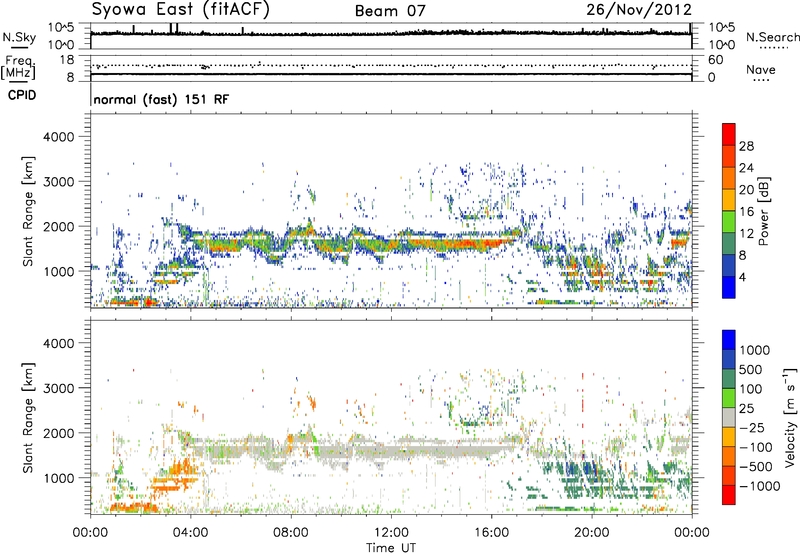
Task: Click the "Velocity [m s-1]" color bar title
Action: tap(790, 417)
